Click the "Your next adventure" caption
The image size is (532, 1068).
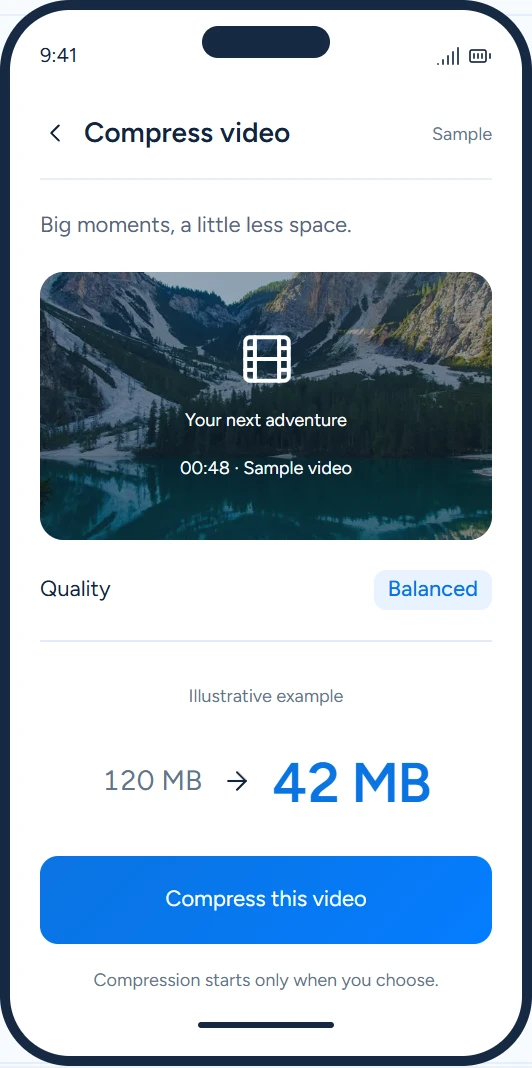[x=266, y=420]
